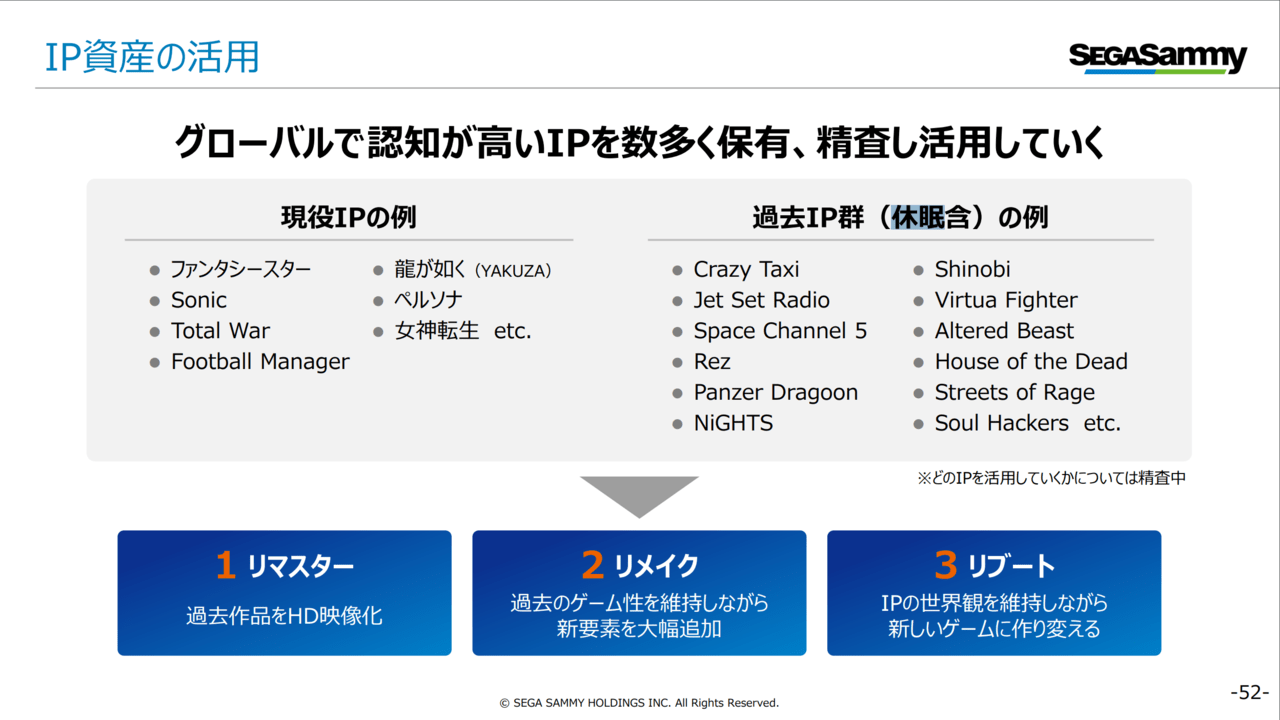1280x720 pixels.
Task: Select NiGHTS in the list
Action: point(733,423)
